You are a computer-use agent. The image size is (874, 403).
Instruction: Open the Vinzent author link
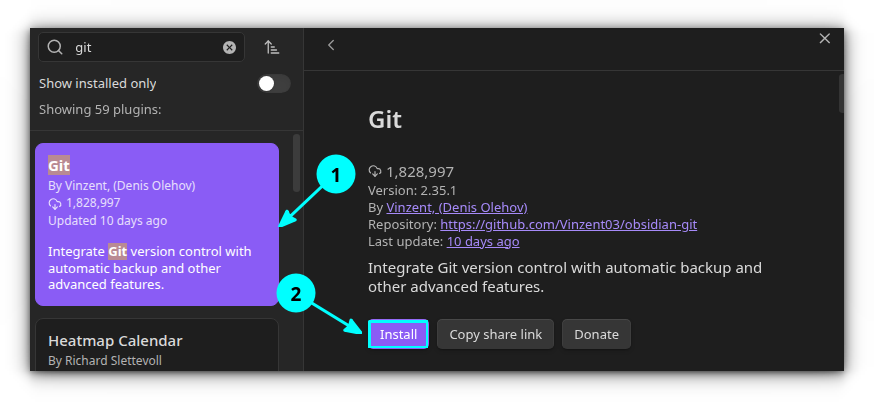pos(410,207)
